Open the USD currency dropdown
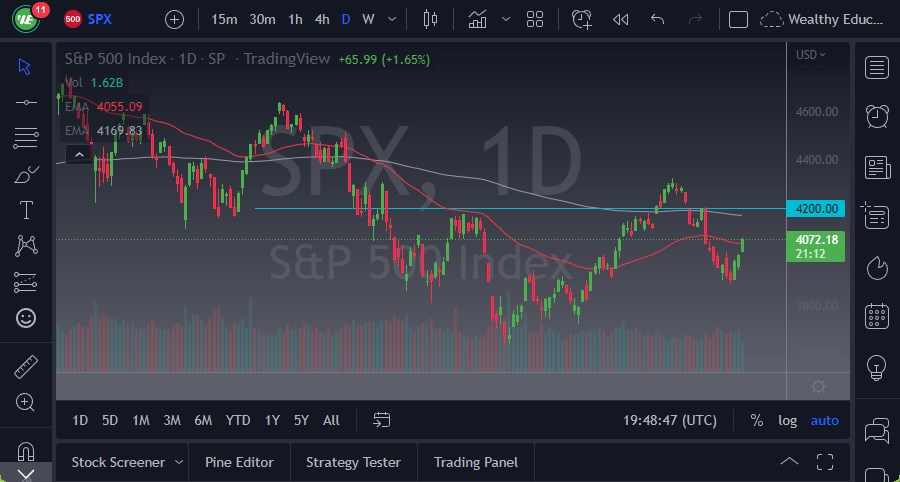This screenshot has width=900, height=482. point(810,55)
